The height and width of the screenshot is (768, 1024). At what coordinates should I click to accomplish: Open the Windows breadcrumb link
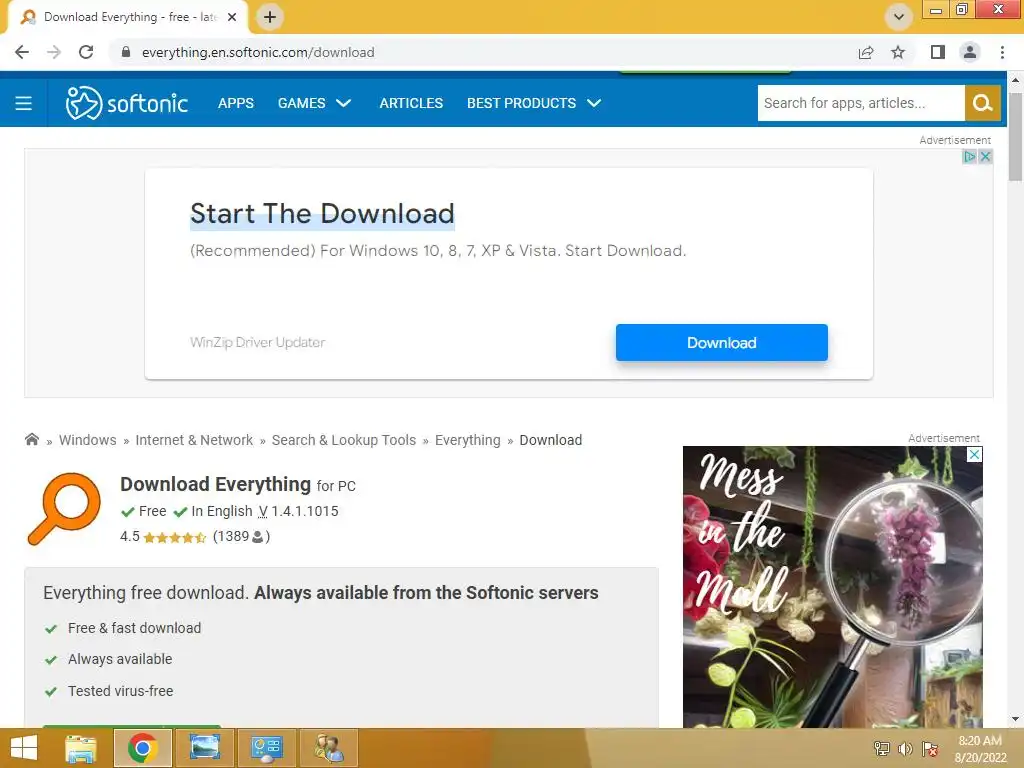pyautogui.click(x=88, y=440)
